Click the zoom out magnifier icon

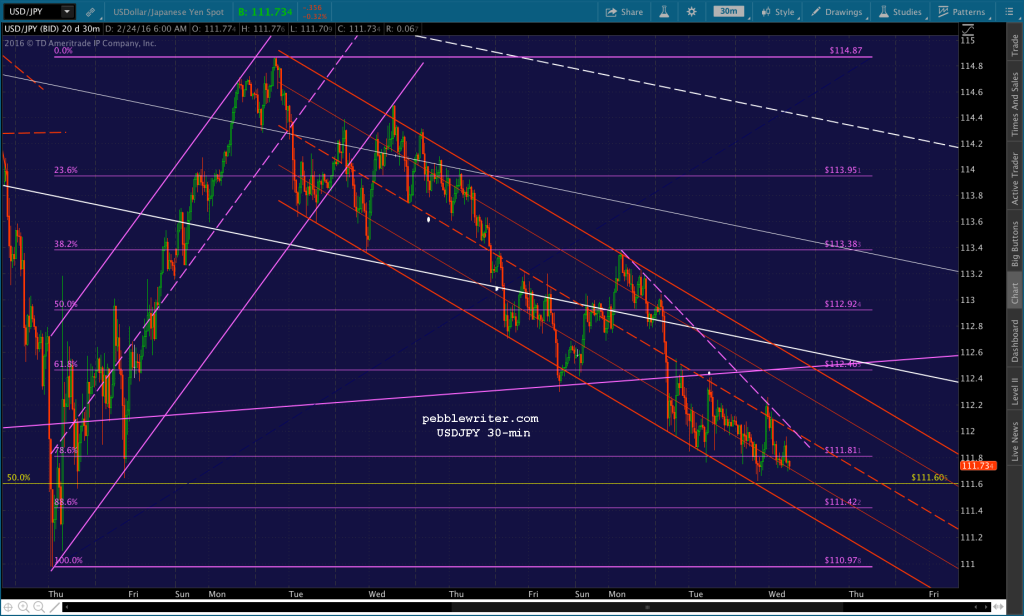39,607
